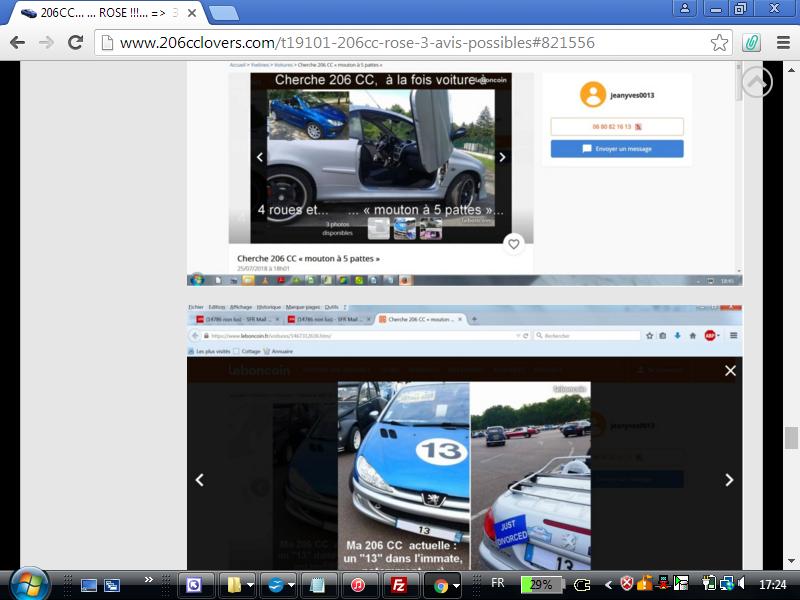Viewport: 800px width, 600px height.
Task: Click the page scrollbar up arrow
Action: click(x=791, y=70)
